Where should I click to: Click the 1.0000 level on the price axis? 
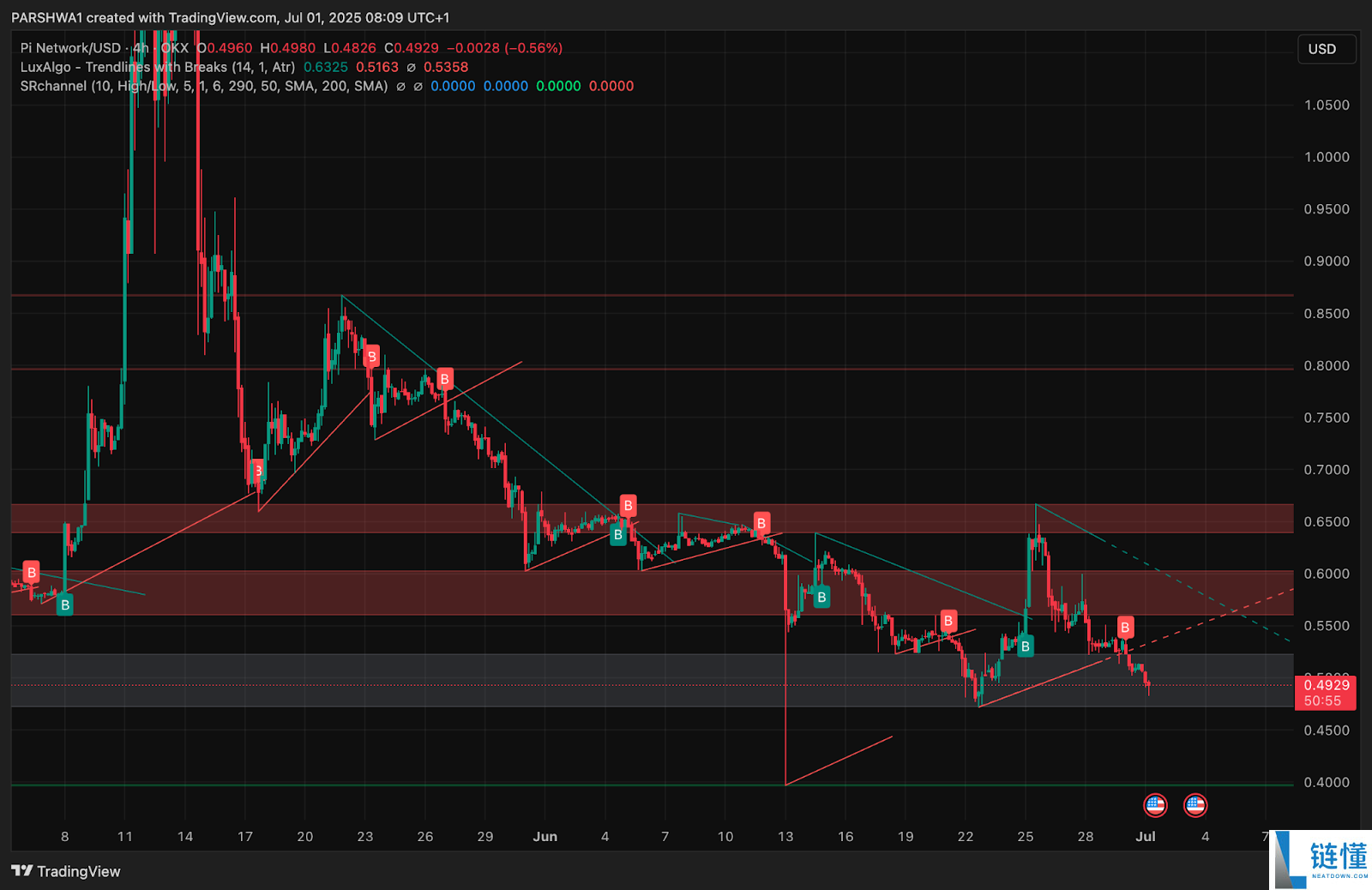[x=1326, y=157]
